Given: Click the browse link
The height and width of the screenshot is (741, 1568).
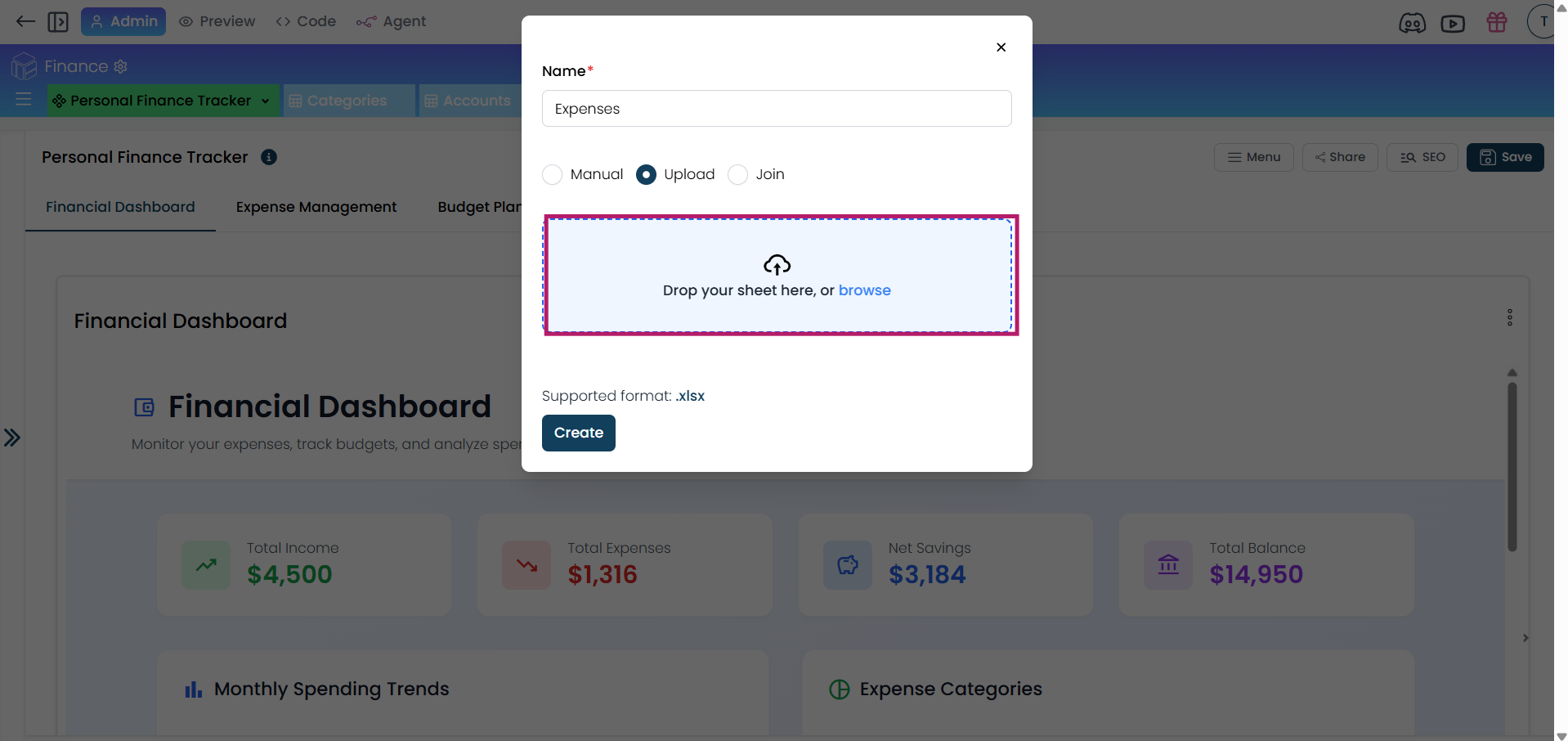Looking at the screenshot, I should pyautogui.click(x=864, y=290).
